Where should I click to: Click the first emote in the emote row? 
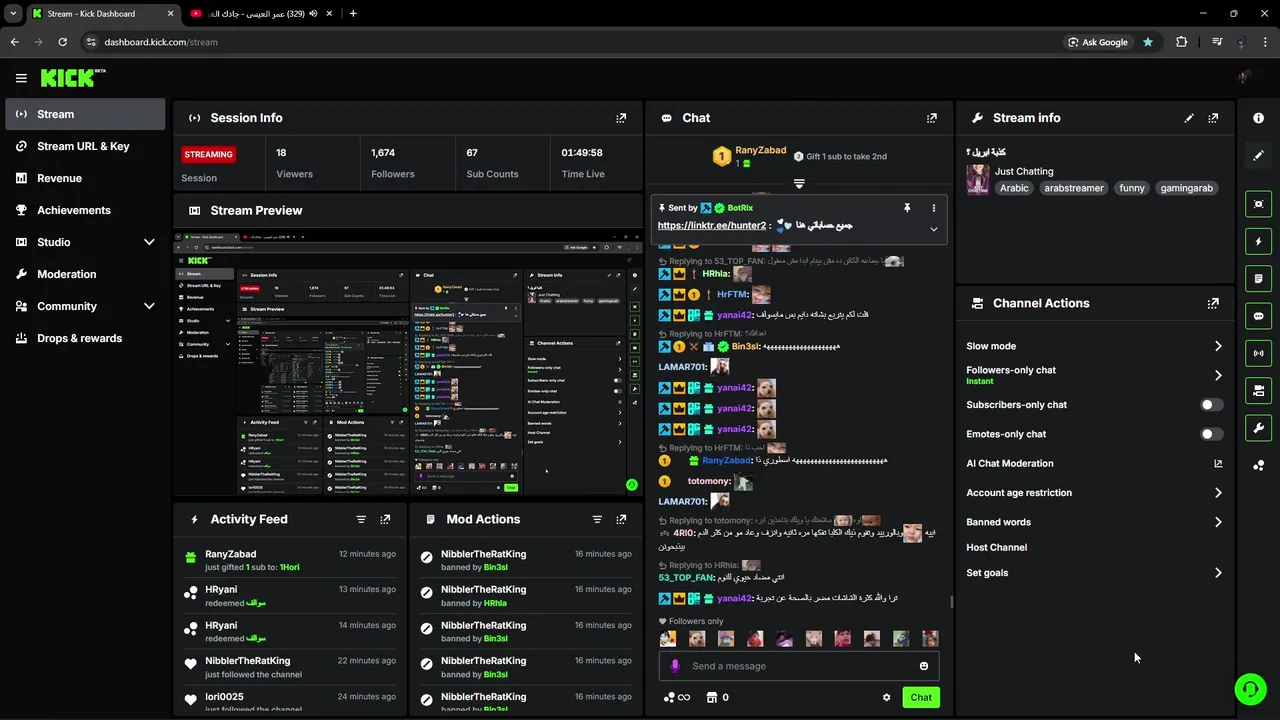point(667,638)
